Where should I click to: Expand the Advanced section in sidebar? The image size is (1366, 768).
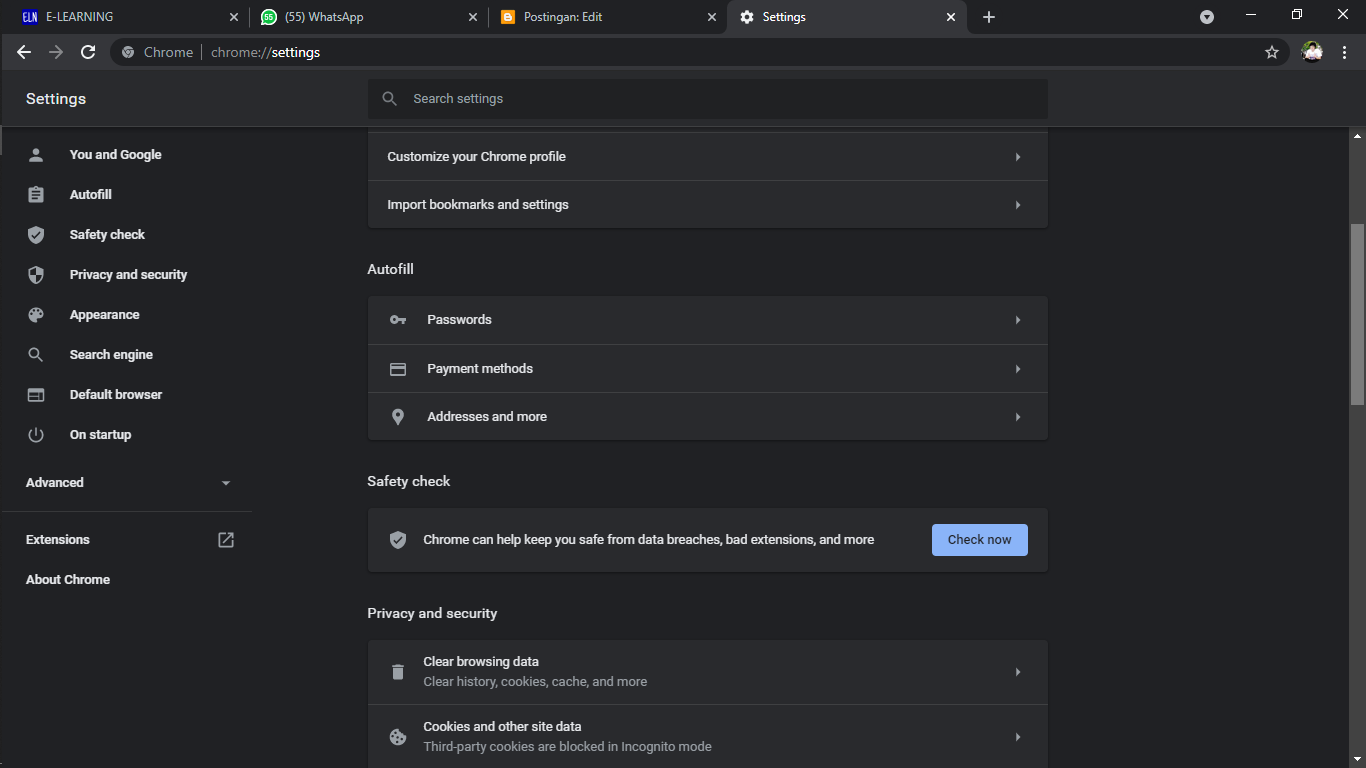(x=226, y=483)
